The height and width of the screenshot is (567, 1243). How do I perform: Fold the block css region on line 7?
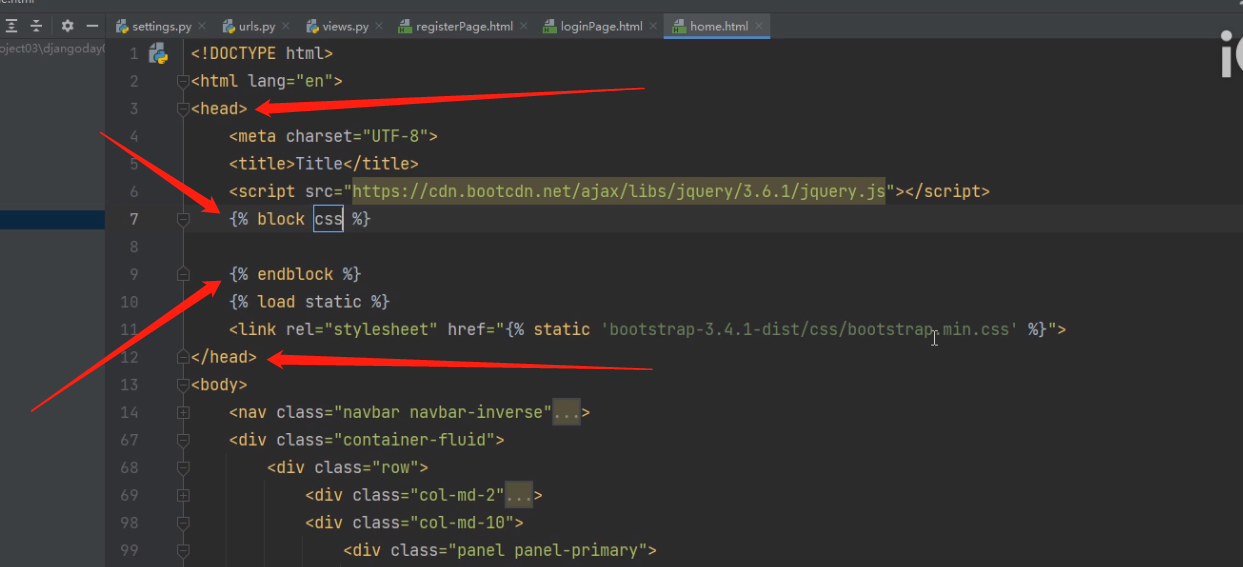tap(183, 218)
